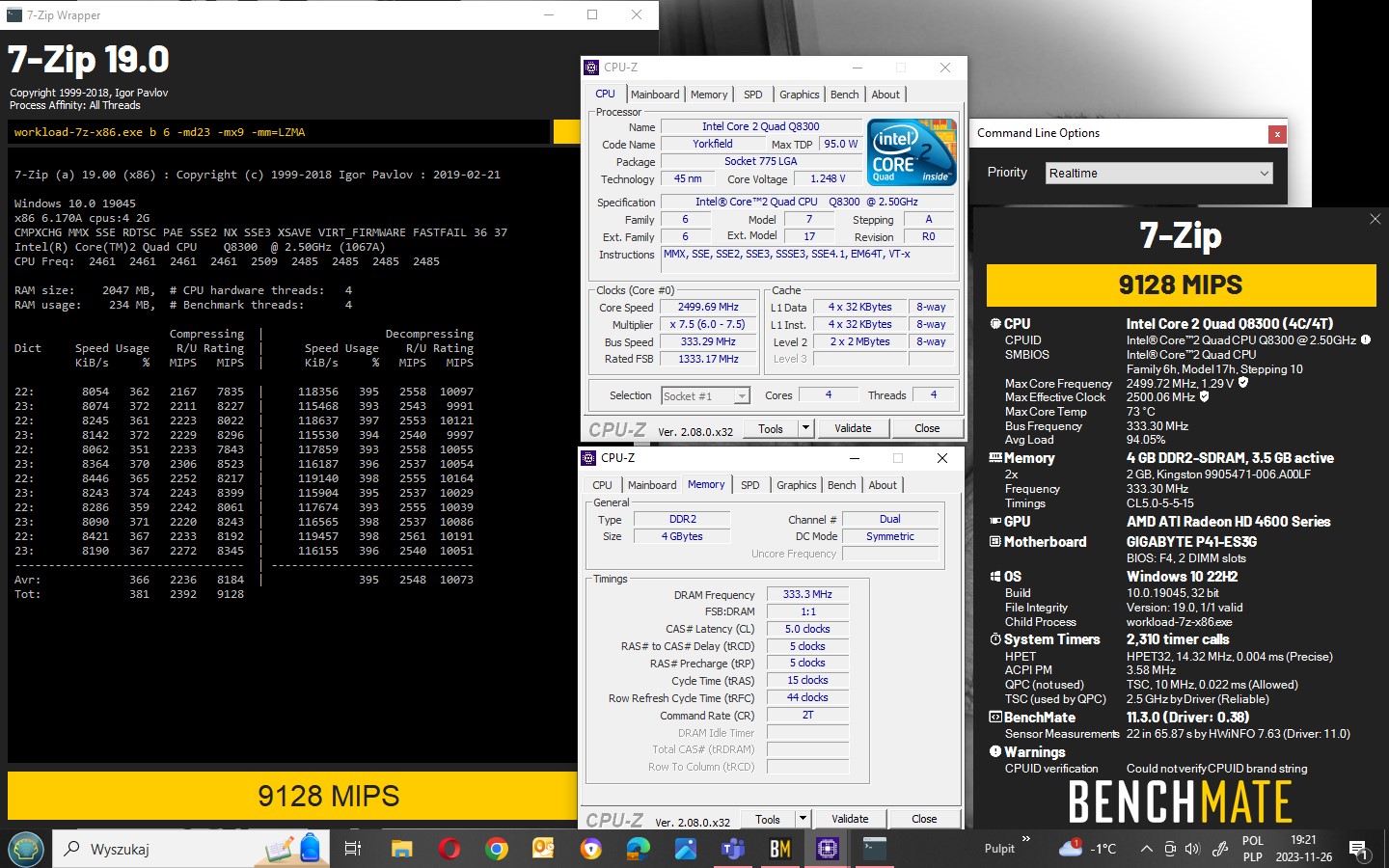Viewport: 1389px width, 868px height.
Task: Switch to CPU-Z taskbar icon
Action: (x=827, y=849)
